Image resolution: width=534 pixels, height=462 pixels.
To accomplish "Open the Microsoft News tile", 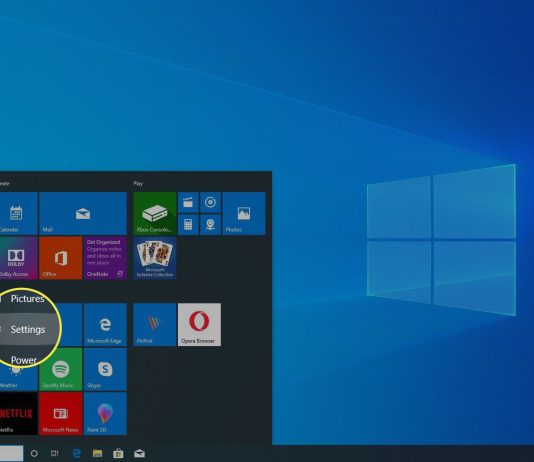I will (61, 414).
